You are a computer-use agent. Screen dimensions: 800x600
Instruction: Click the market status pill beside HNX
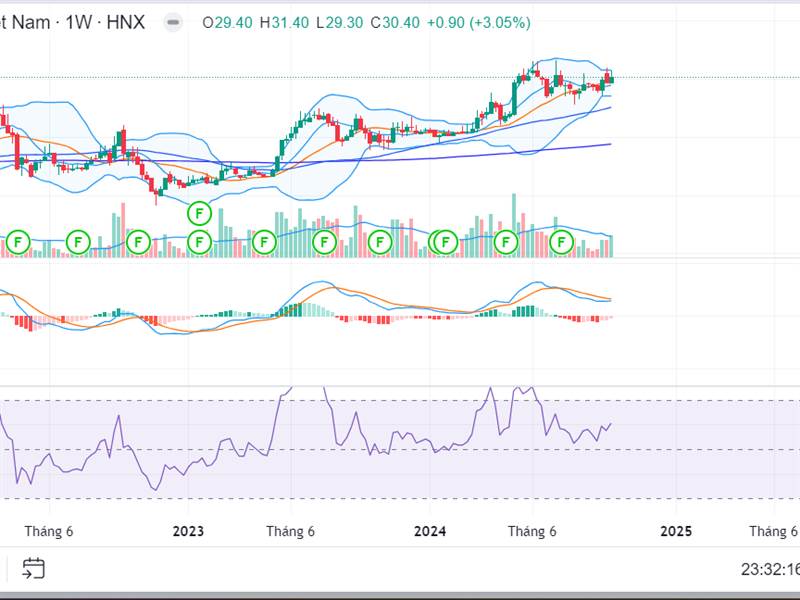[x=173, y=22]
